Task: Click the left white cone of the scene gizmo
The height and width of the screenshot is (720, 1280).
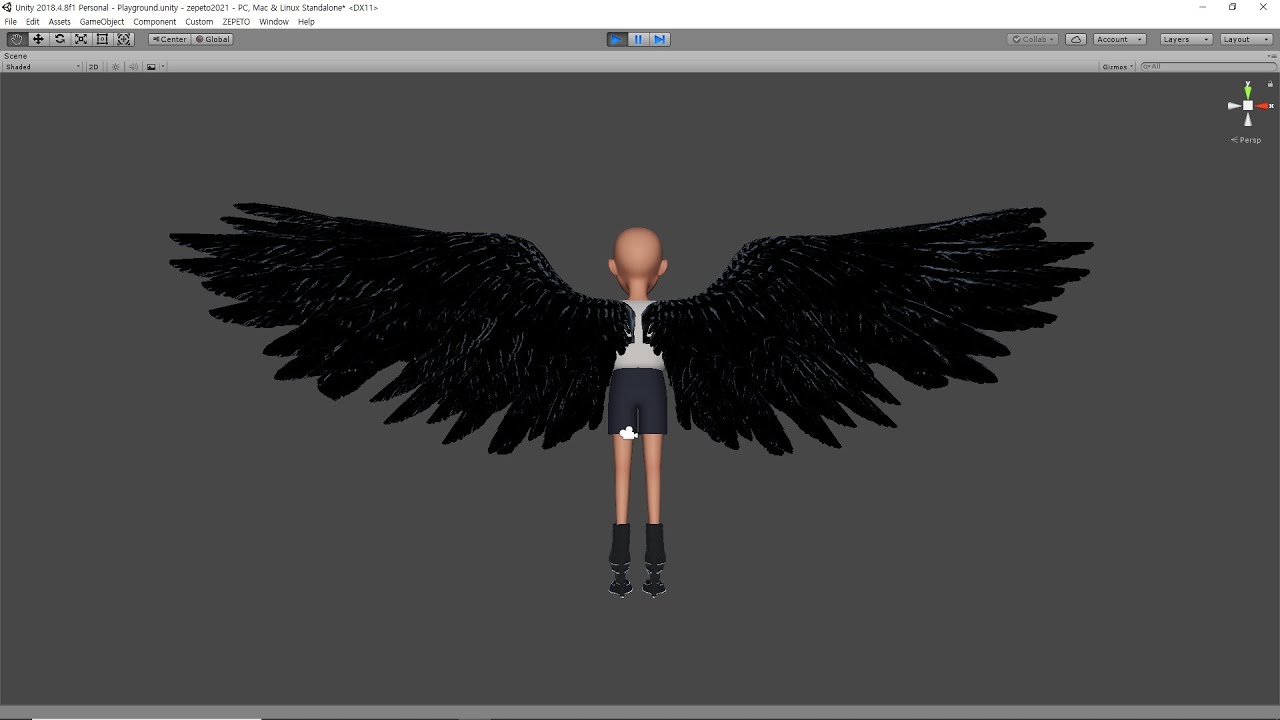Action: coord(1234,106)
